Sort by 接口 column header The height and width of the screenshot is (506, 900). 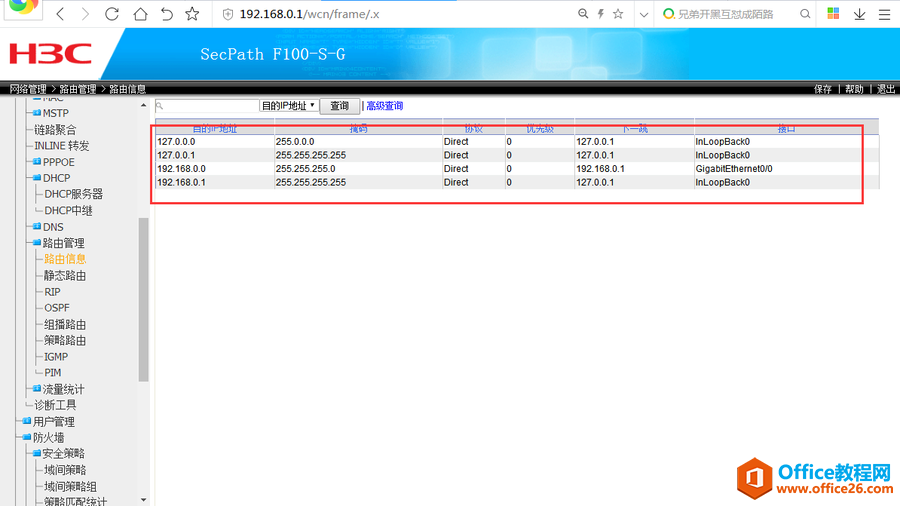point(786,129)
